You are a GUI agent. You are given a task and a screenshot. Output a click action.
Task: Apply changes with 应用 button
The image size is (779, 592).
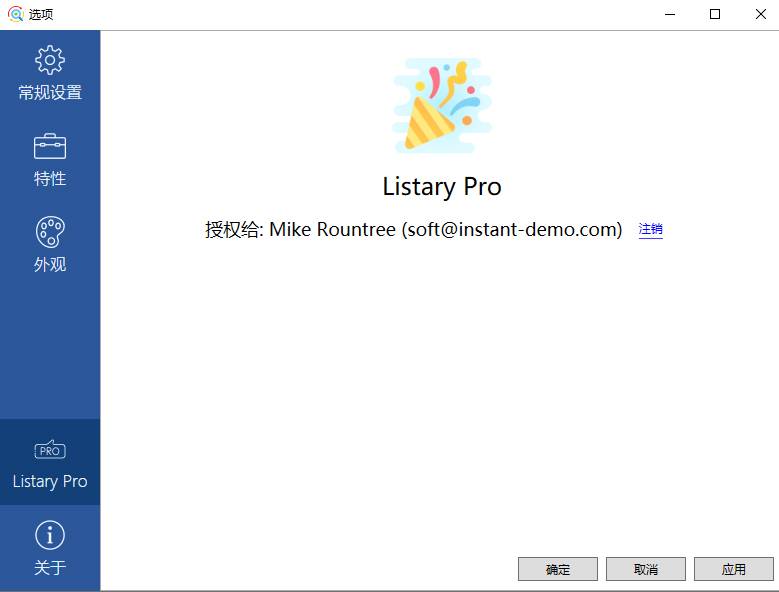pos(733,569)
